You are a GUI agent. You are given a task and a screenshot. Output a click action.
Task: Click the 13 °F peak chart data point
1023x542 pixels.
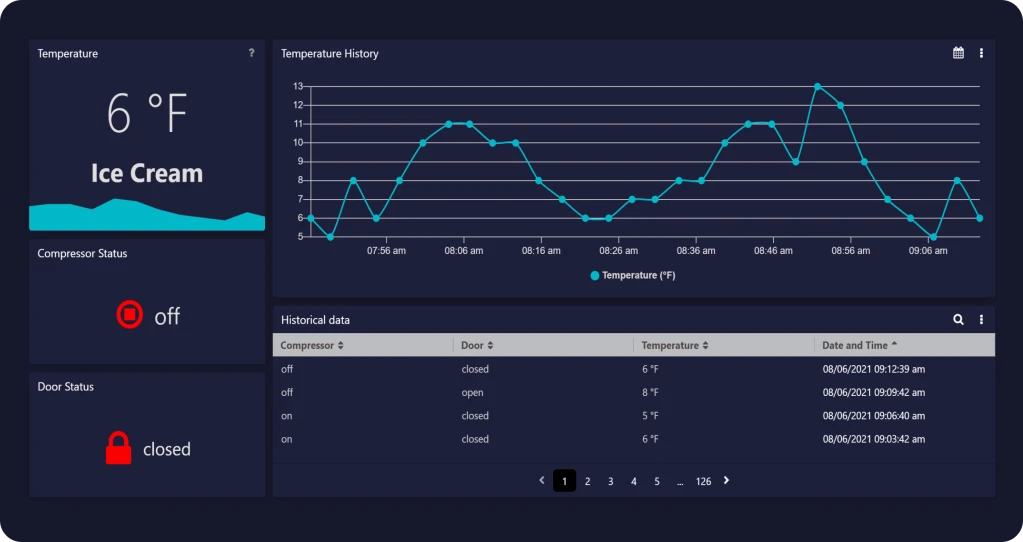817,86
